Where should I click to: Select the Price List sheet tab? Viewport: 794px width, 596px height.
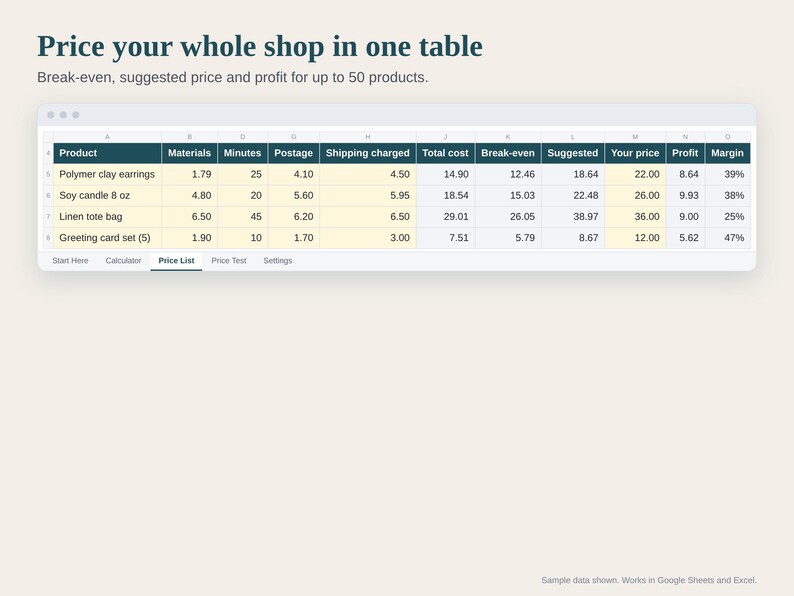[176, 261]
